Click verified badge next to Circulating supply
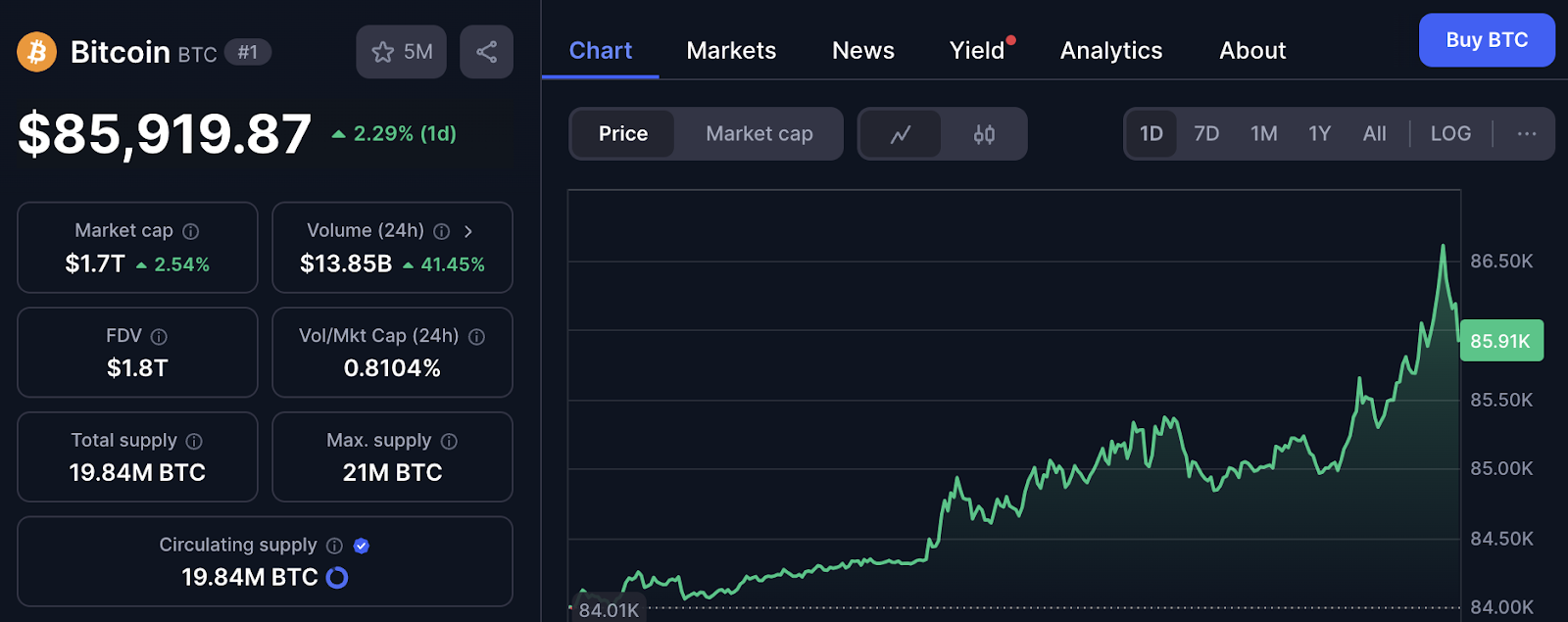 tap(362, 546)
